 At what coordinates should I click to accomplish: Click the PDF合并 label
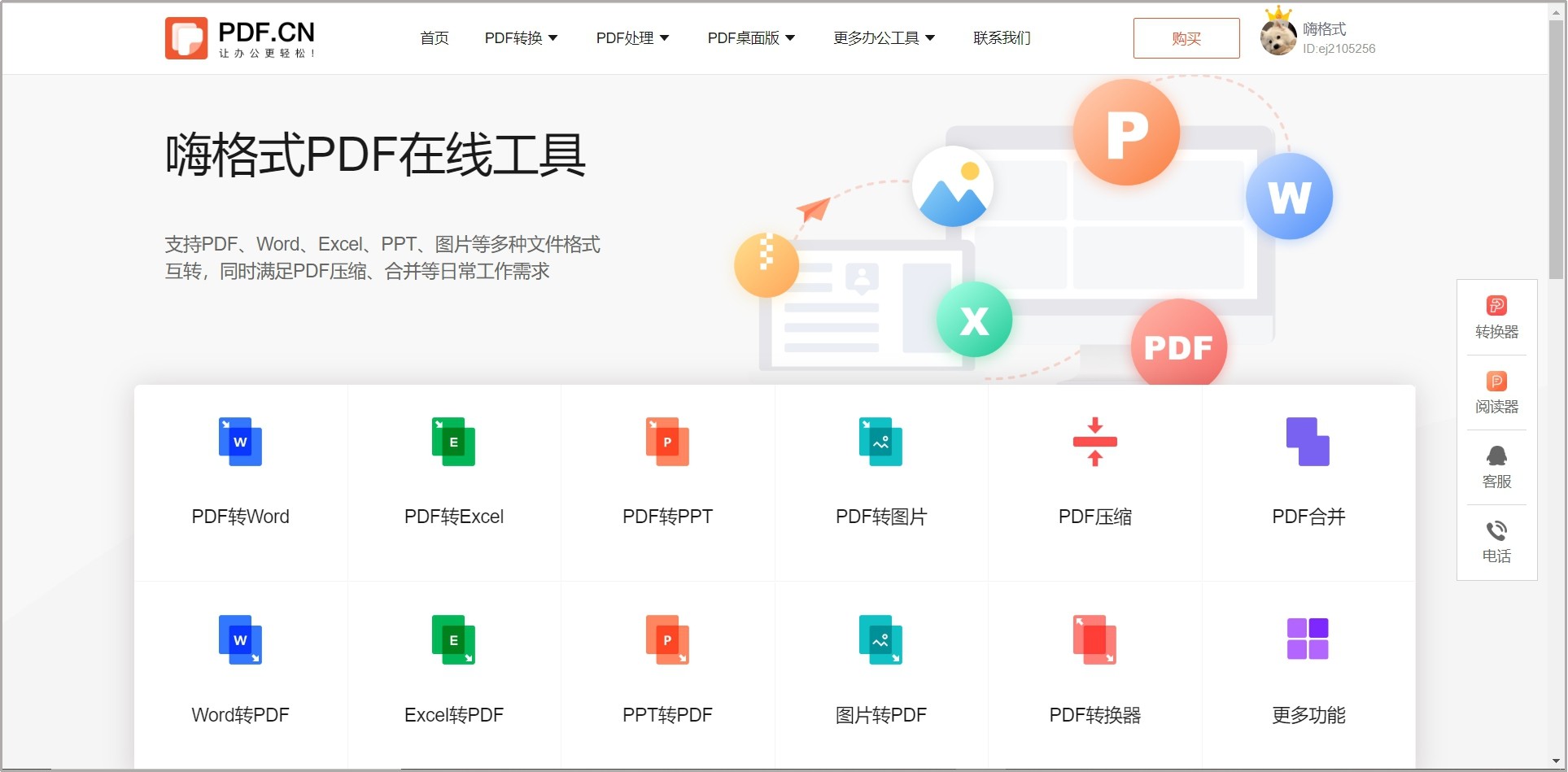click(1308, 517)
